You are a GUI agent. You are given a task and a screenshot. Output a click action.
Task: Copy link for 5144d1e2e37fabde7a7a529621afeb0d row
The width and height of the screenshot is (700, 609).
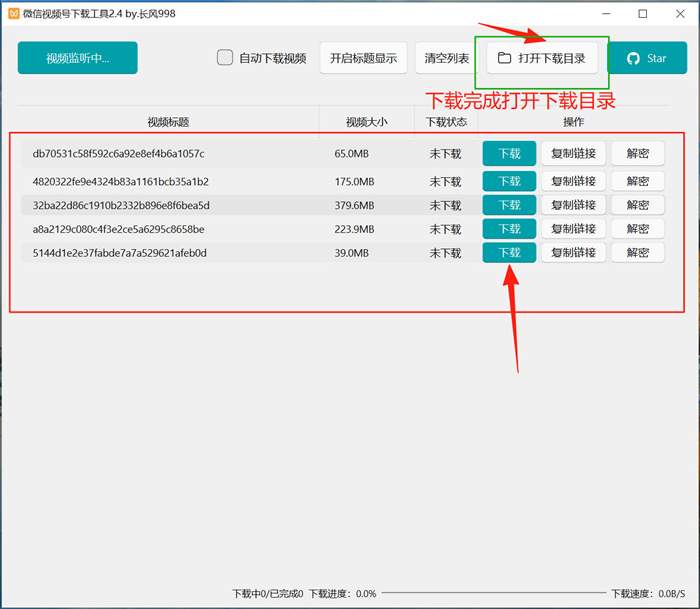point(574,253)
